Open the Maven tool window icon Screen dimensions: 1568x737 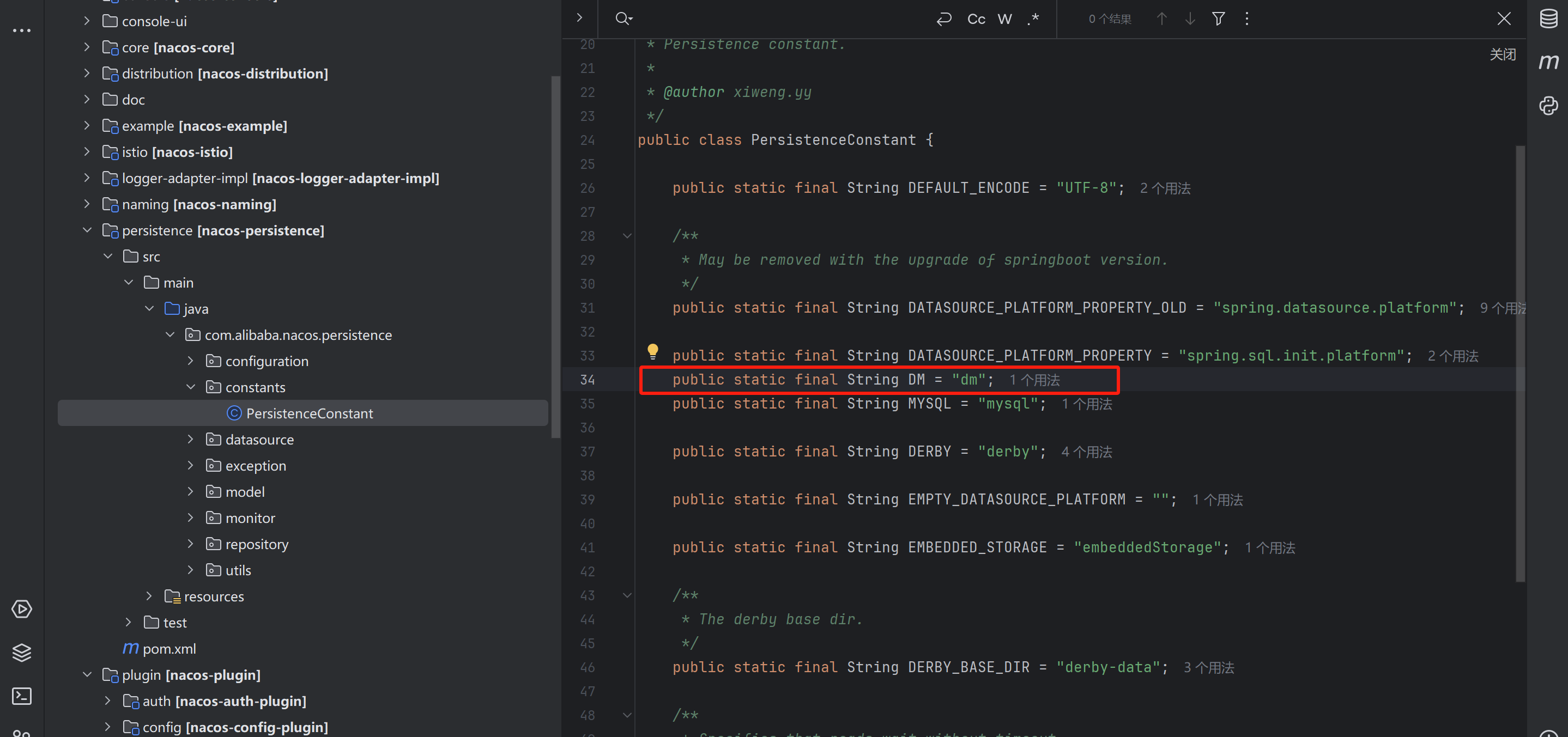(x=1548, y=62)
